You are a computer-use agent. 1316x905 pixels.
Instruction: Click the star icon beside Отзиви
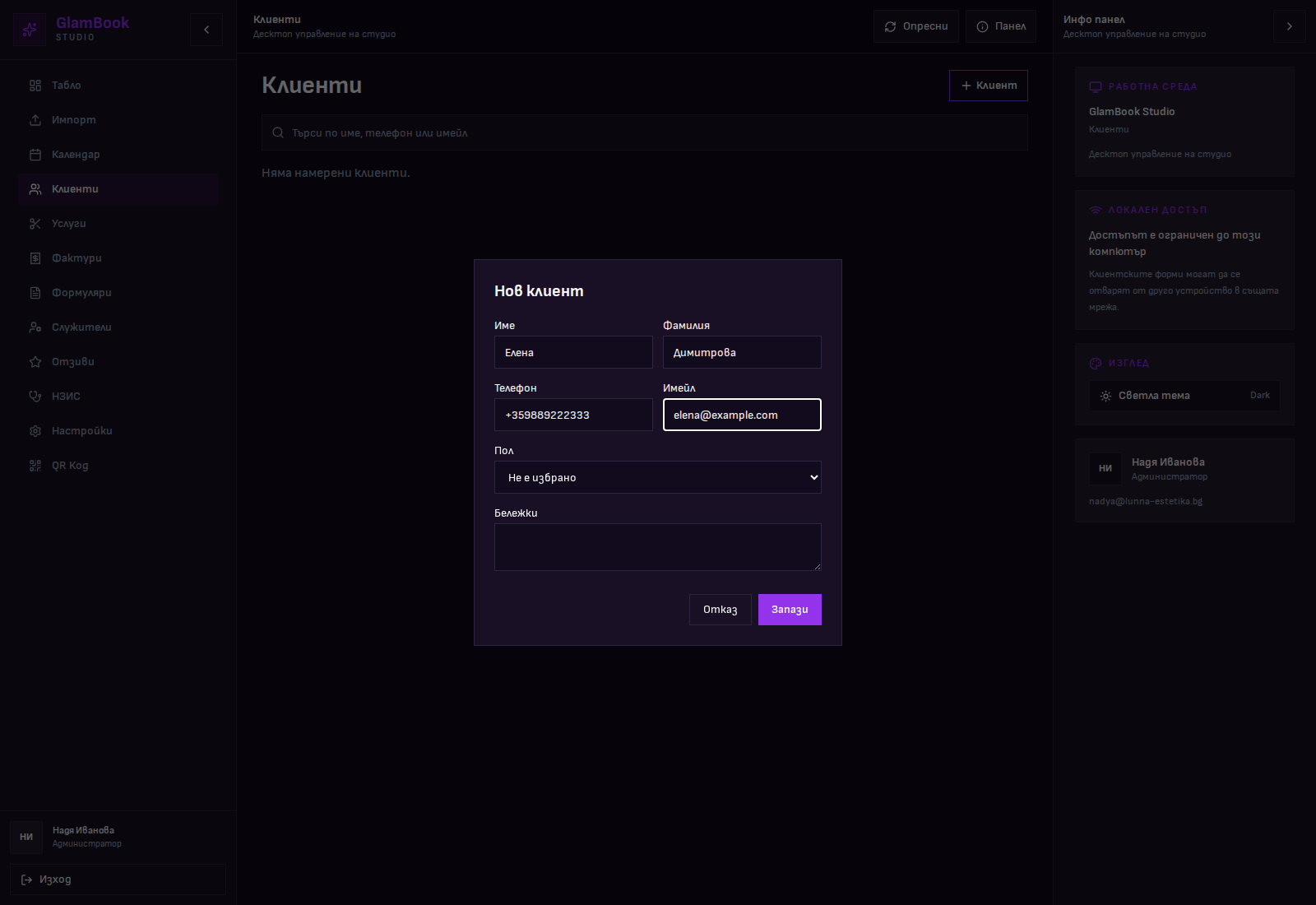(x=35, y=362)
